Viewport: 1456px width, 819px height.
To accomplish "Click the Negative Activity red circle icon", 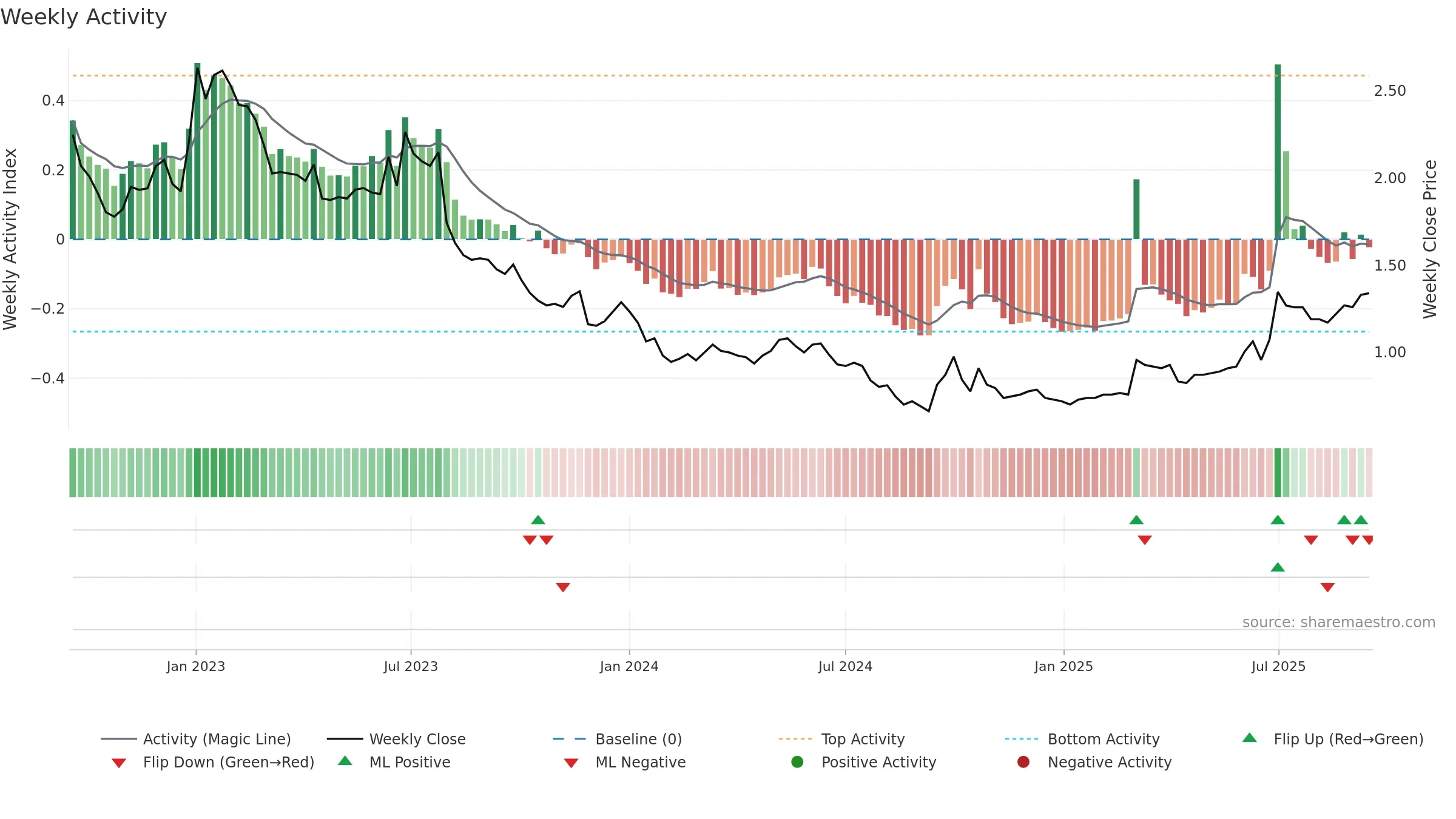I will tap(1023, 762).
